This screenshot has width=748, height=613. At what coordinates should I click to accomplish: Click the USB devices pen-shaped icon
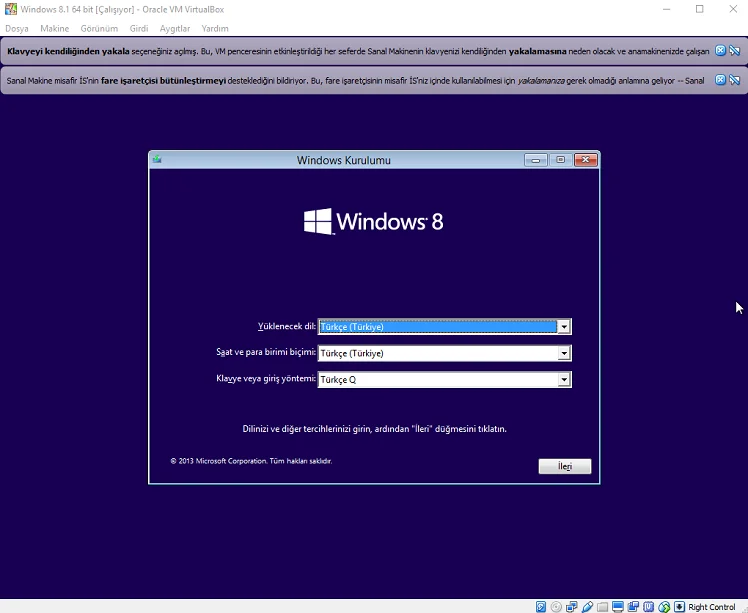(x=588, y=606)
